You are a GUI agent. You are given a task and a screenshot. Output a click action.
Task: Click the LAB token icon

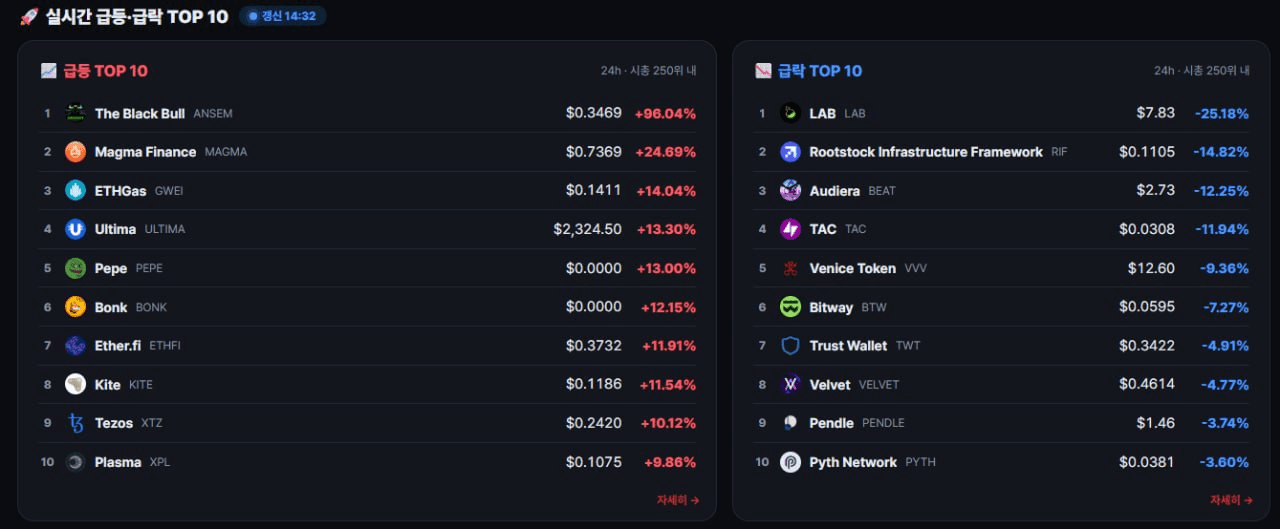pyautogui.click(x=790, y=113)
